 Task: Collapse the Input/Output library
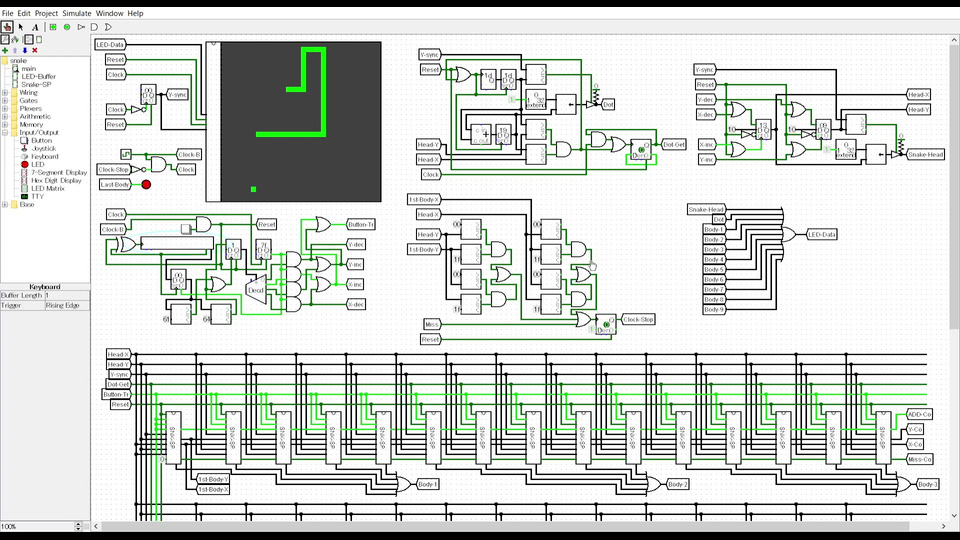5,132
